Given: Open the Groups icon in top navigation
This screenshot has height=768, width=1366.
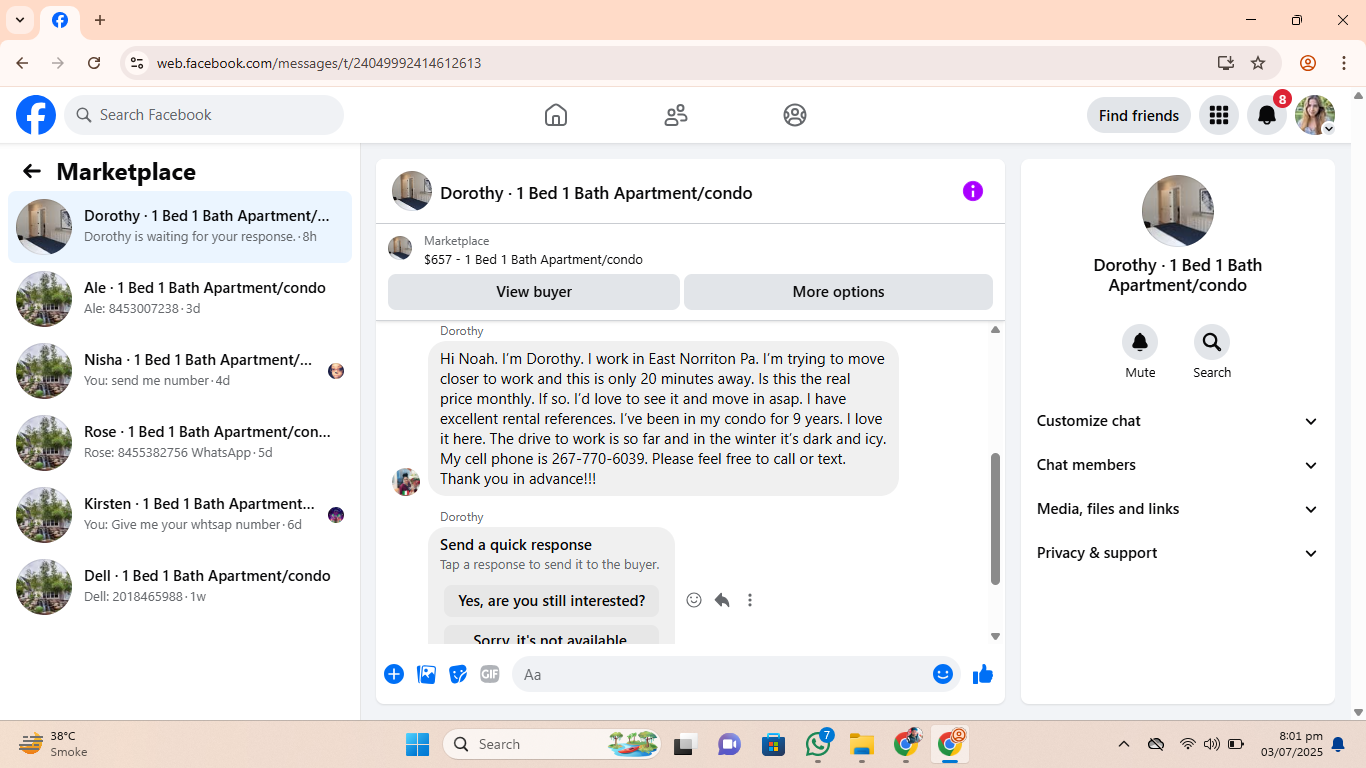Looking at the screenshot, I should [795, 115].
